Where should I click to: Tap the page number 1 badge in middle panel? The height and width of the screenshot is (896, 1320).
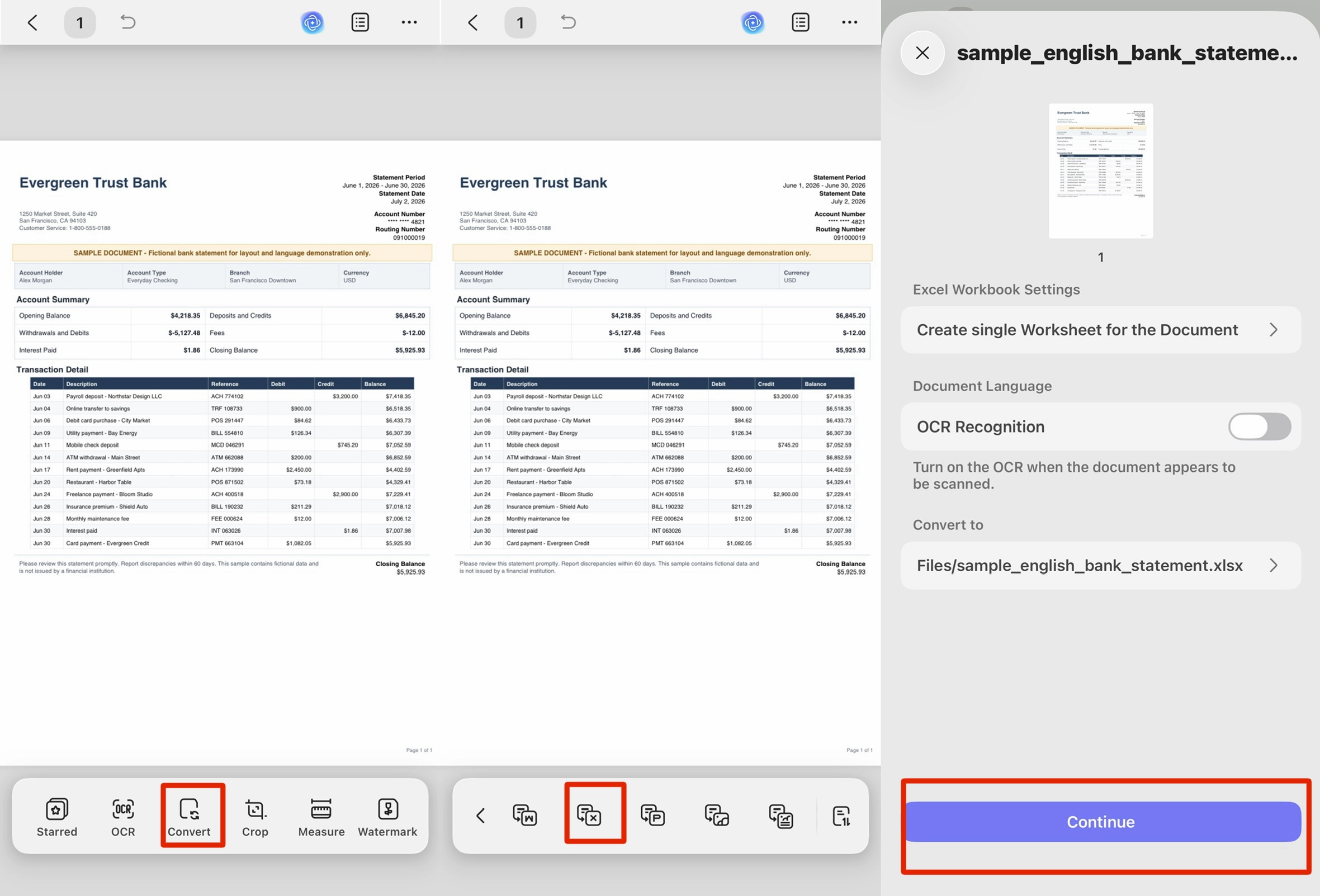[520, 23]
